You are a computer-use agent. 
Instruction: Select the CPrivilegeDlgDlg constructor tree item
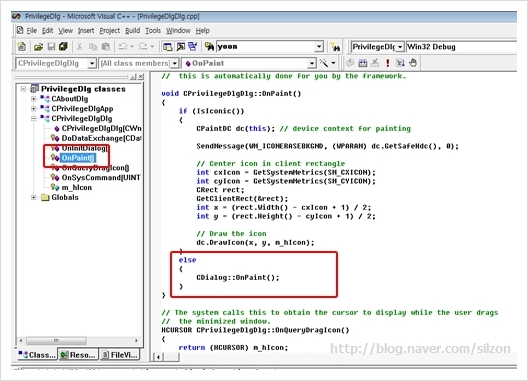tap(101, 128)
